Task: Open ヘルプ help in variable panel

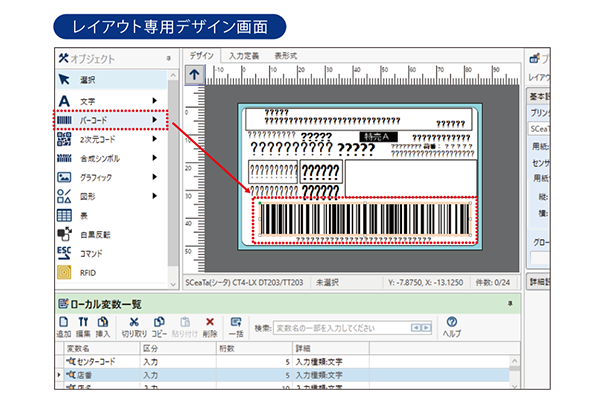Action: pyautogui.click(x=451, y=326)
